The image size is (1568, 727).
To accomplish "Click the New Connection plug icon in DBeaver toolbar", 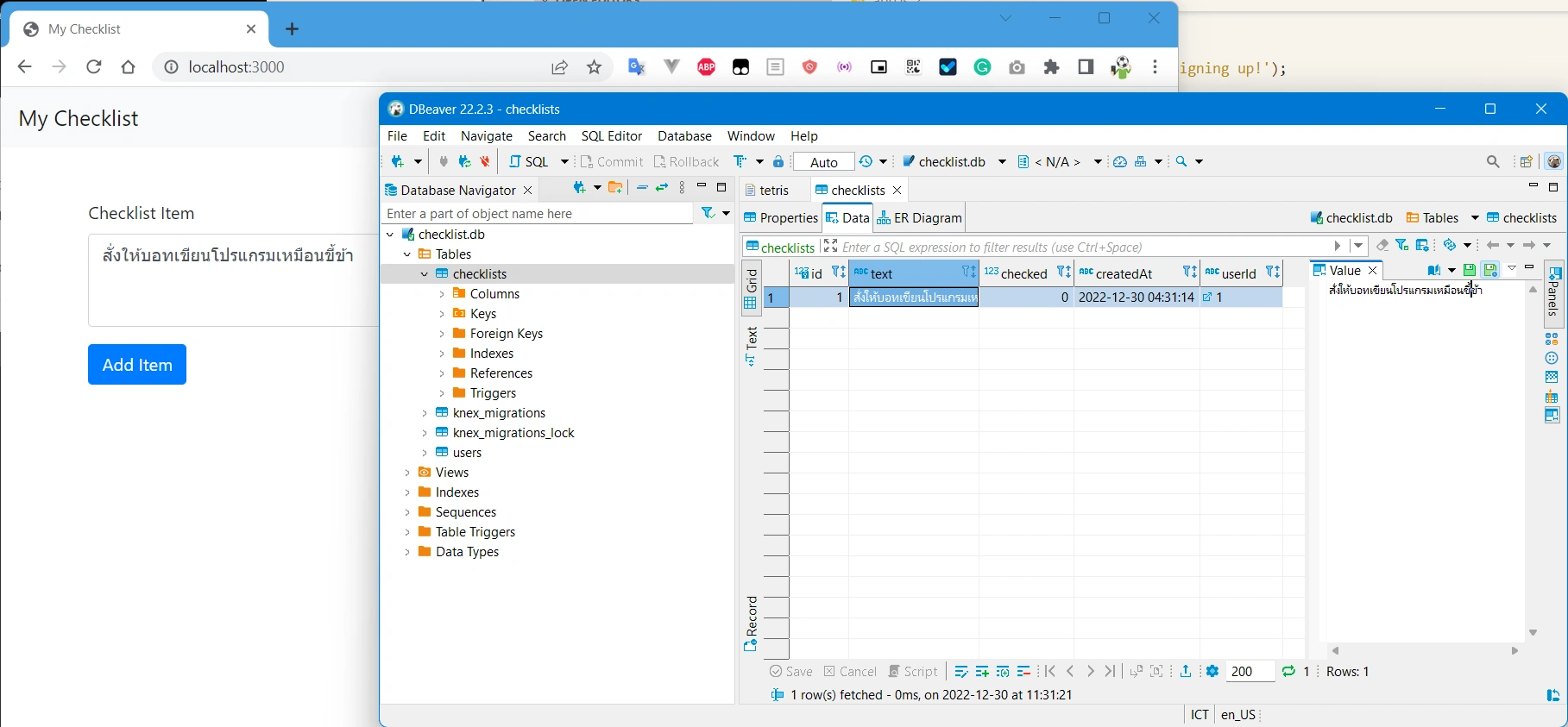I will point(398,161).
